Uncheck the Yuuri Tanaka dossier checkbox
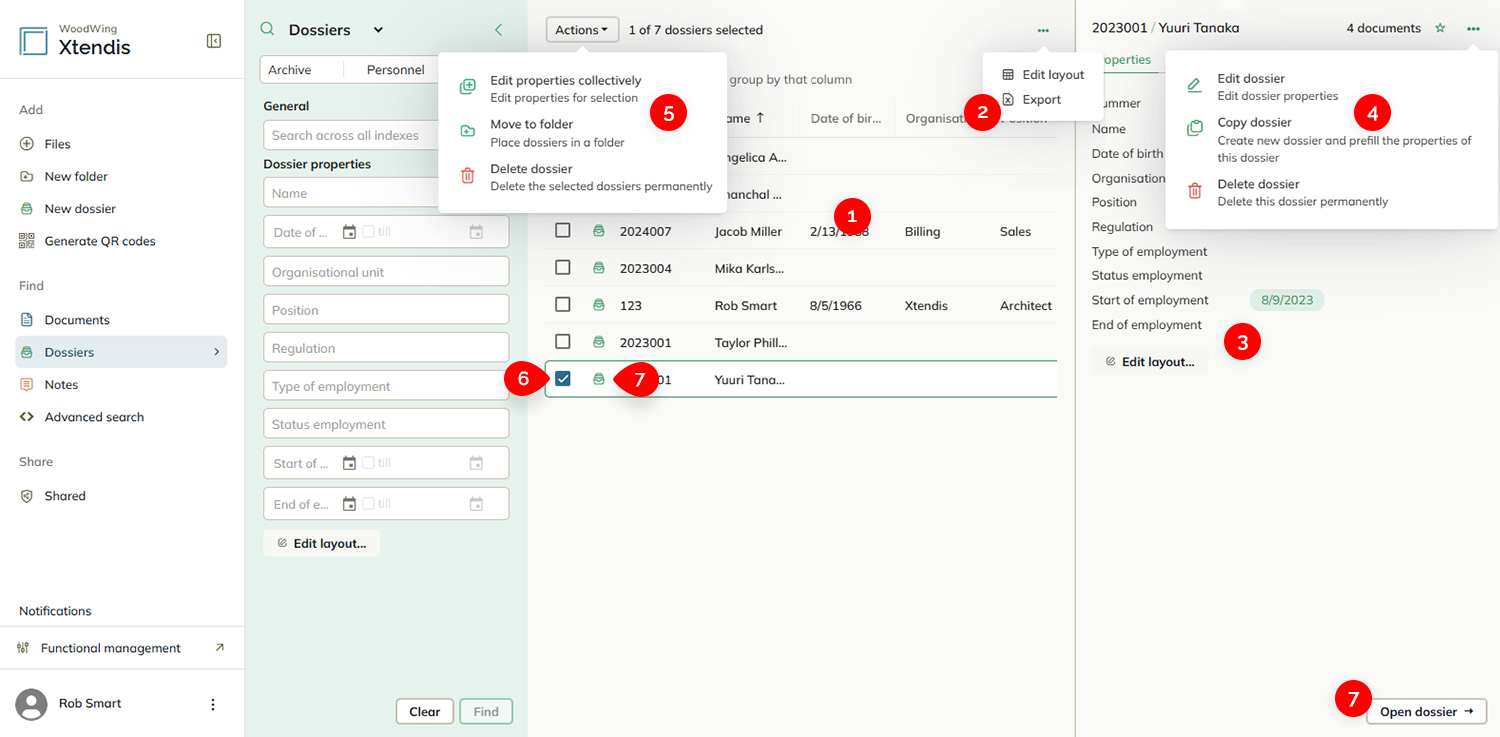1500x737 pixels. 563,378
